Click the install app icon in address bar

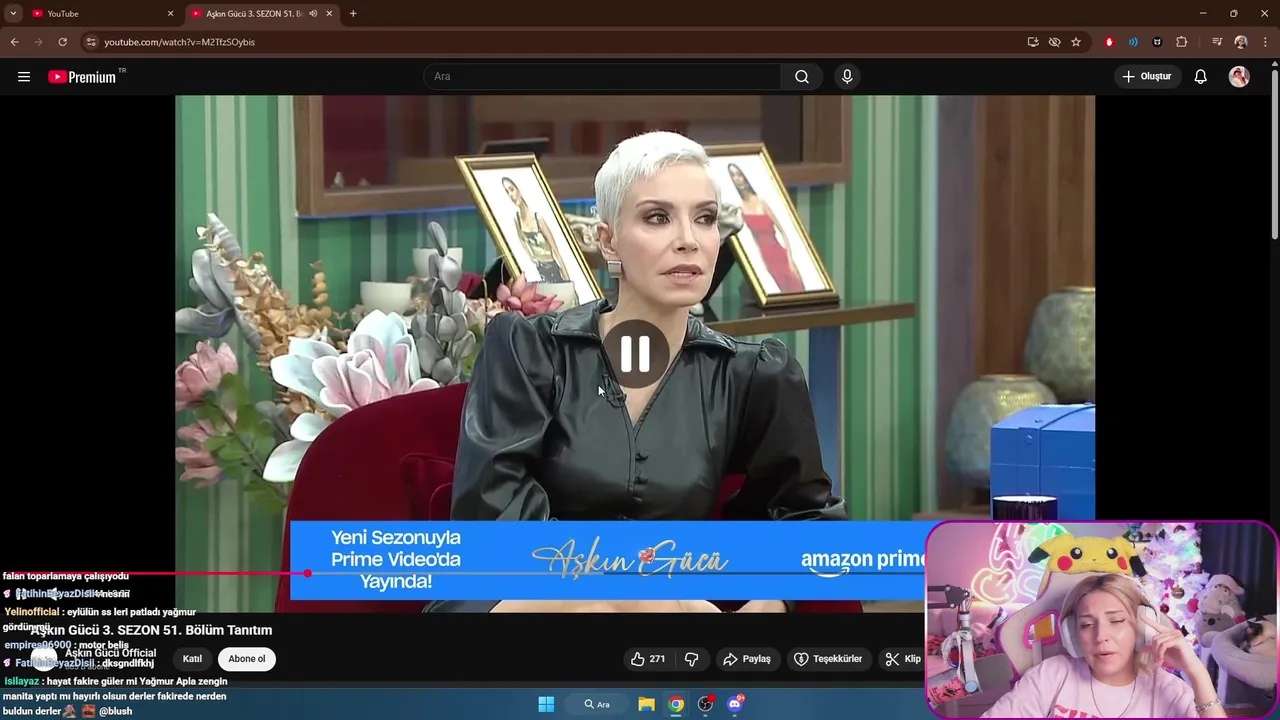tap(1033, 42)
